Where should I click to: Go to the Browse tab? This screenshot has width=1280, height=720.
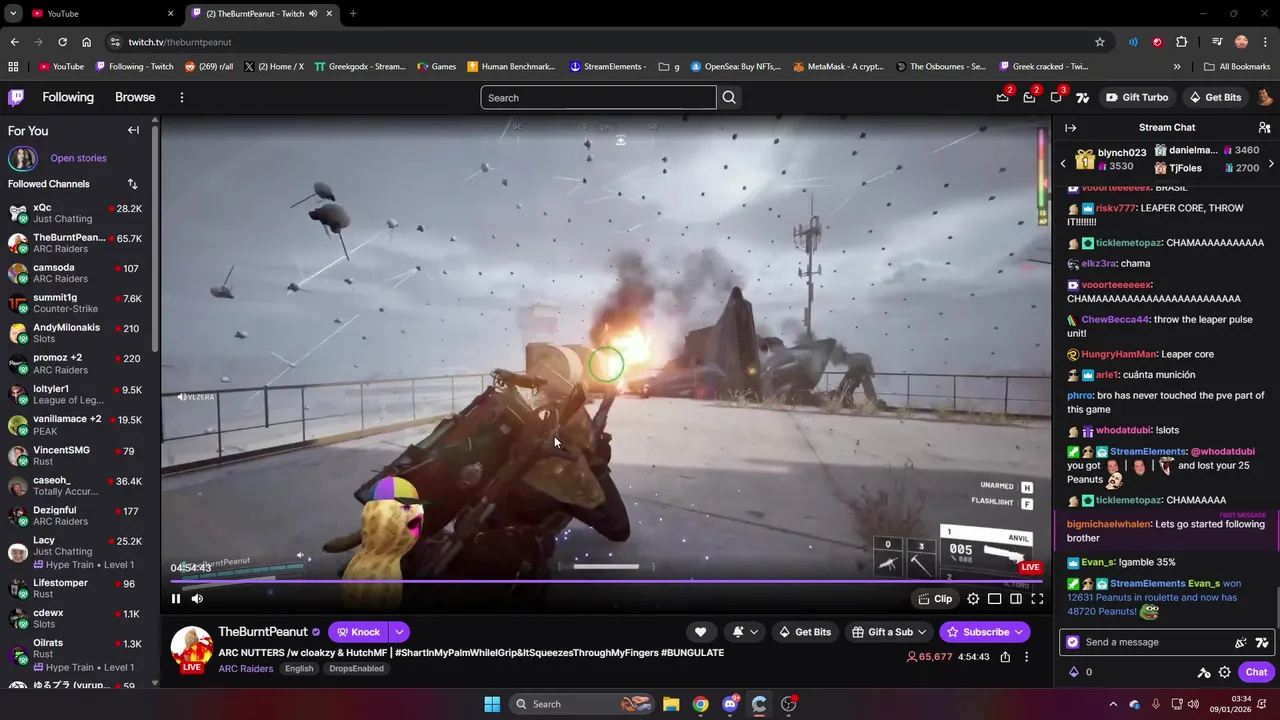(135, 97)
